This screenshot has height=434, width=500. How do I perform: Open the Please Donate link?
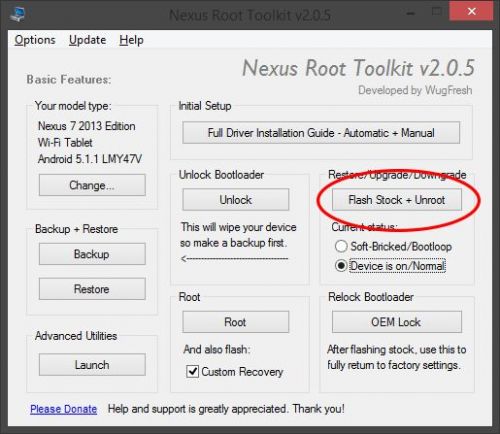63,409
